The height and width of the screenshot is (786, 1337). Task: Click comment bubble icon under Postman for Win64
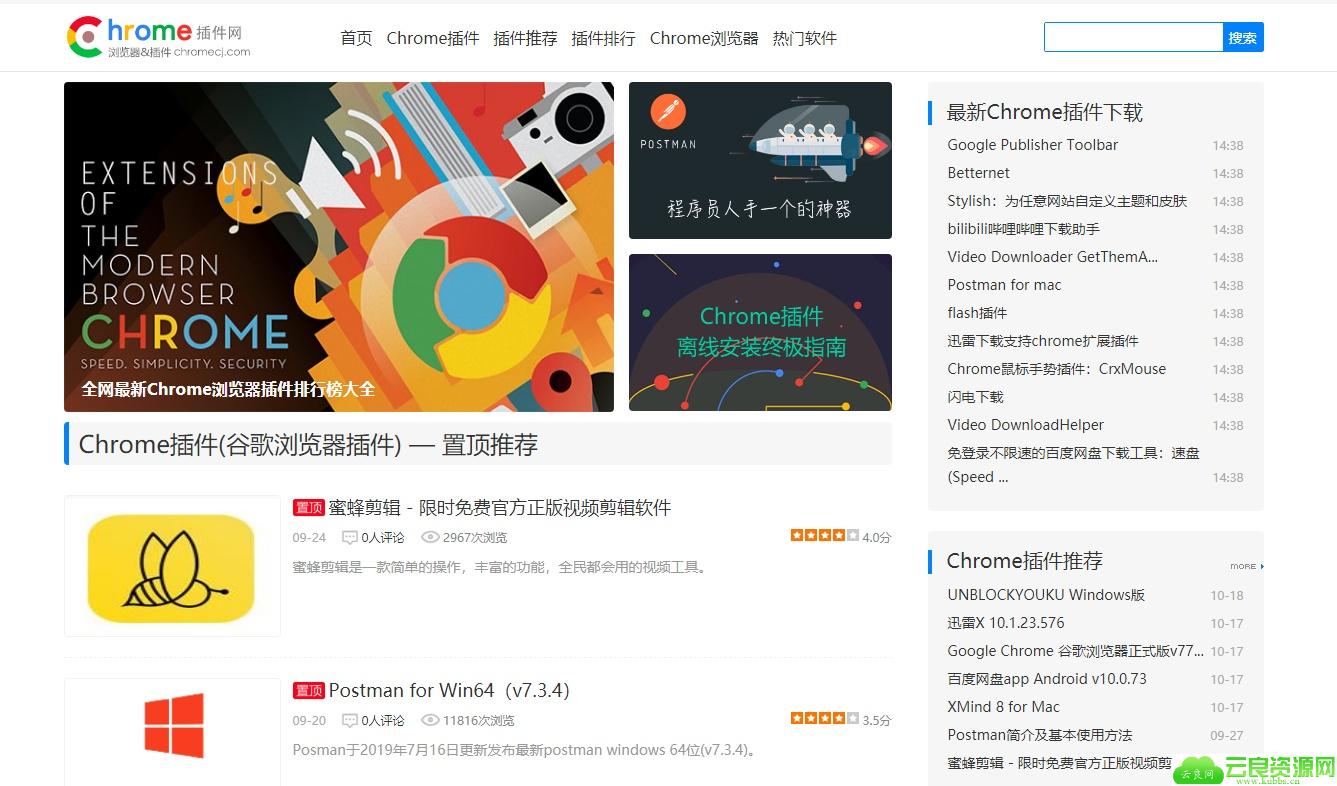click(x=350, y=720)
